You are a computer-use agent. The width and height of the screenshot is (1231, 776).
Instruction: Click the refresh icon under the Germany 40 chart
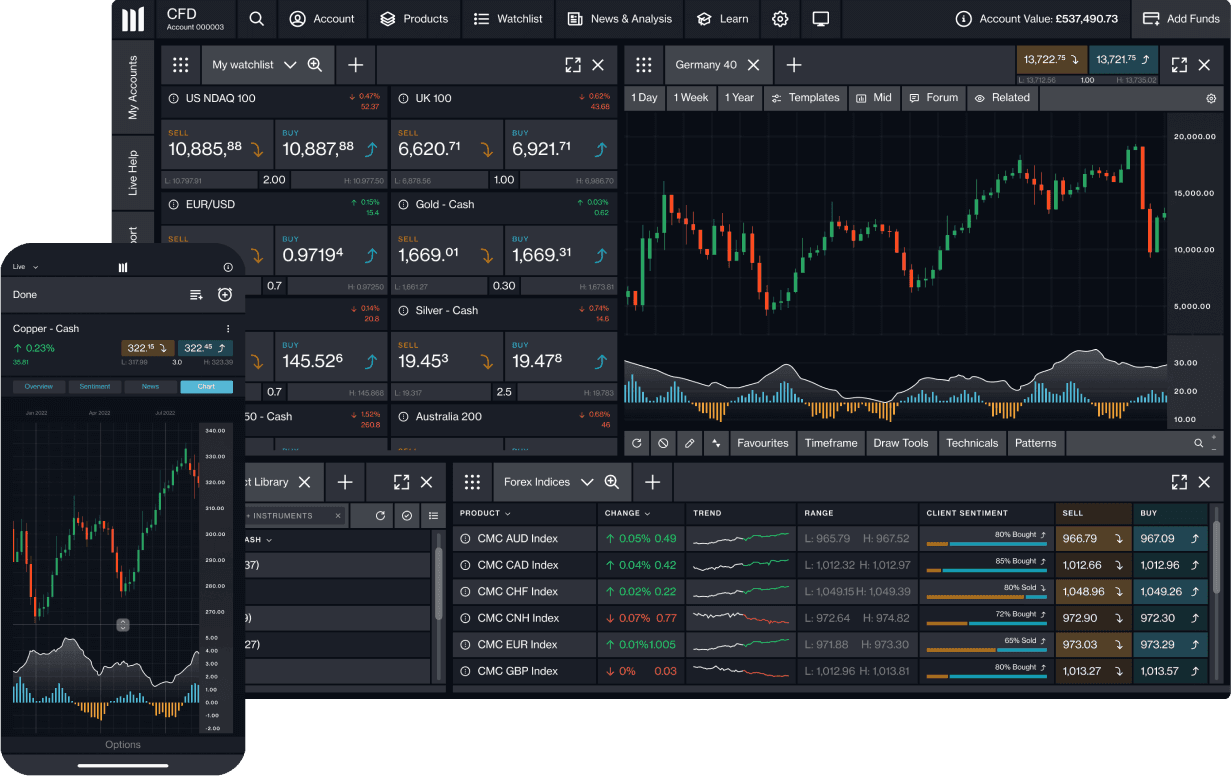(x=637, y=443)
